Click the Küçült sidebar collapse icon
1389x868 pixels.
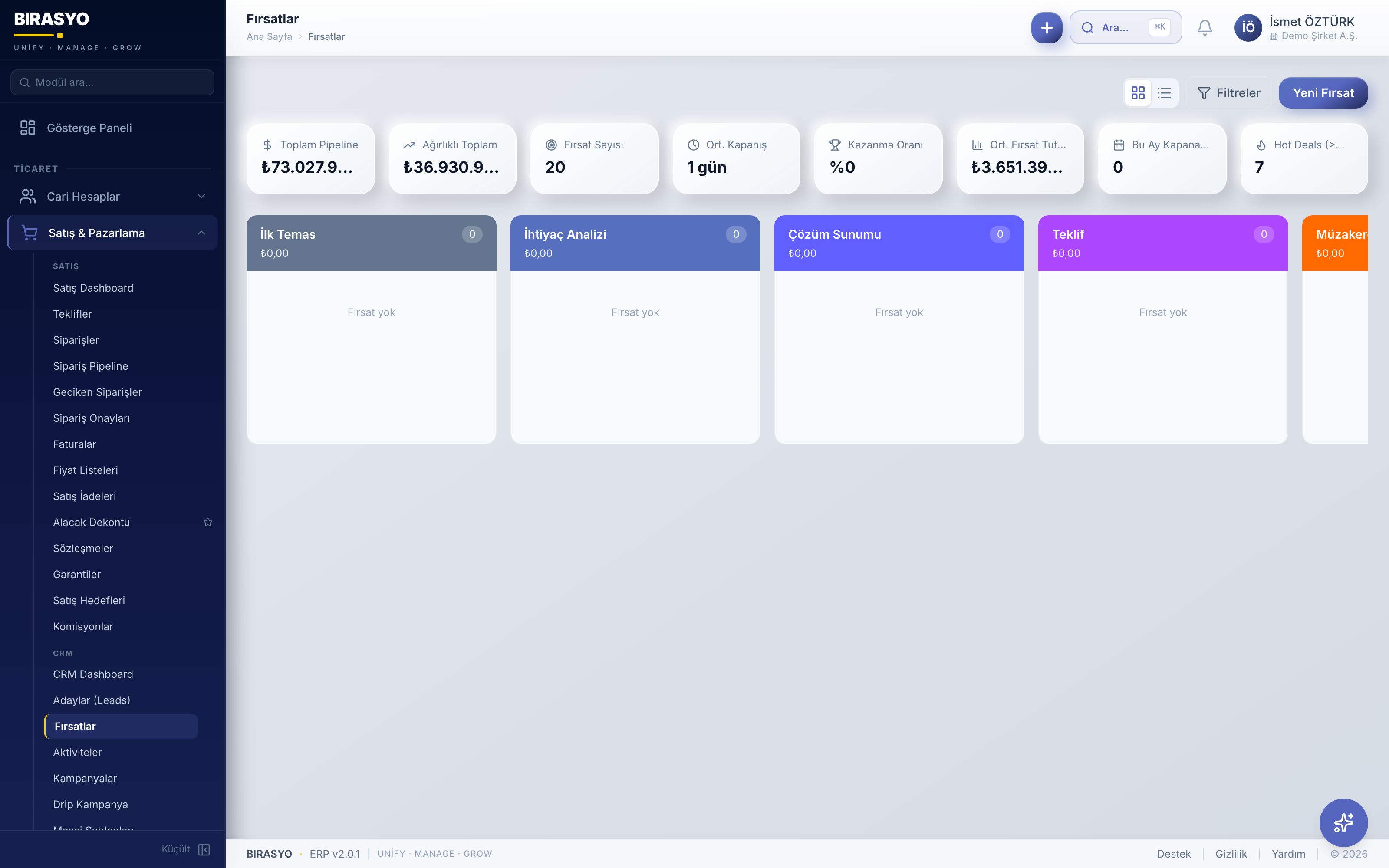pos(204,849)
